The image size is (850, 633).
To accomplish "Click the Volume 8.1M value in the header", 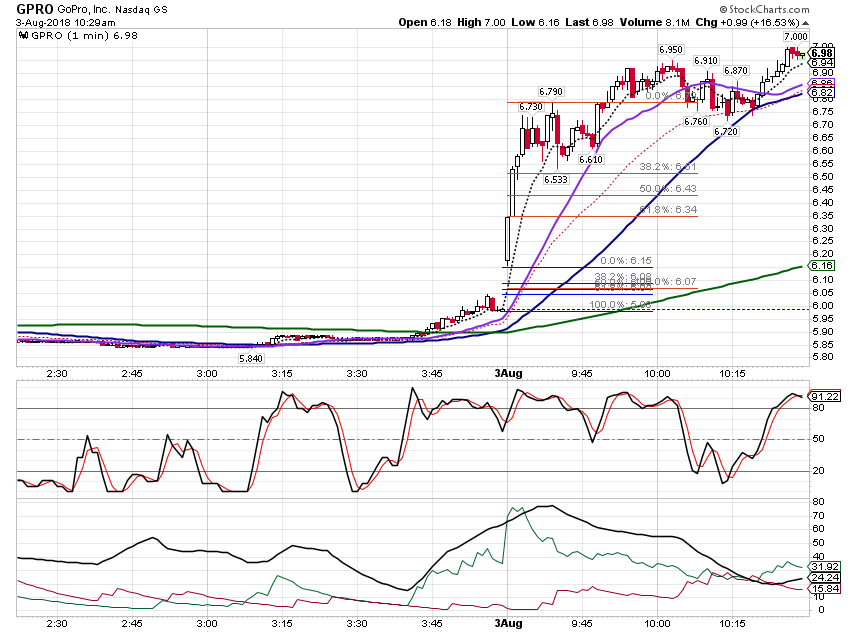I will [655, 22].
